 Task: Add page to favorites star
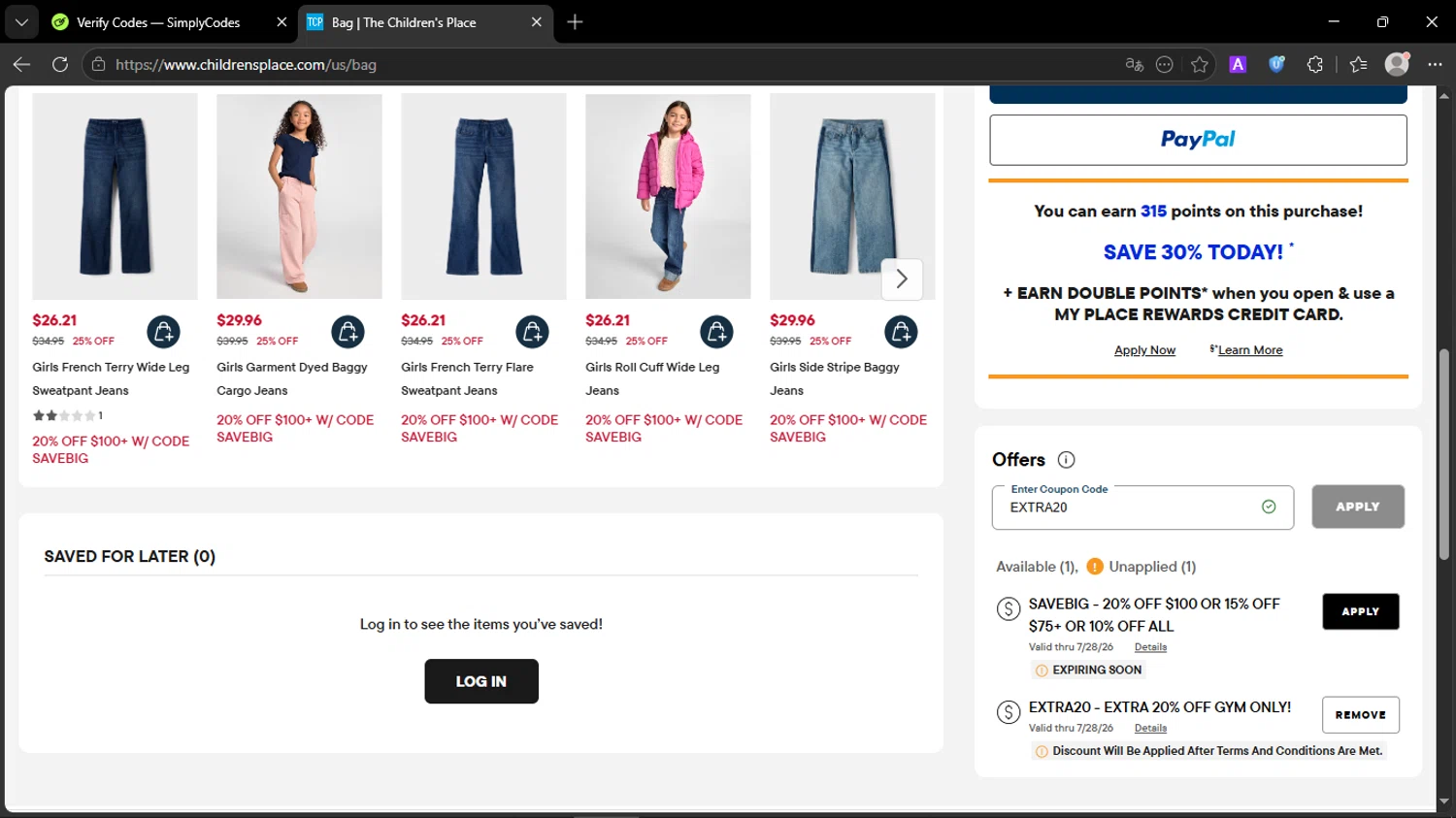pos(1200,64)
